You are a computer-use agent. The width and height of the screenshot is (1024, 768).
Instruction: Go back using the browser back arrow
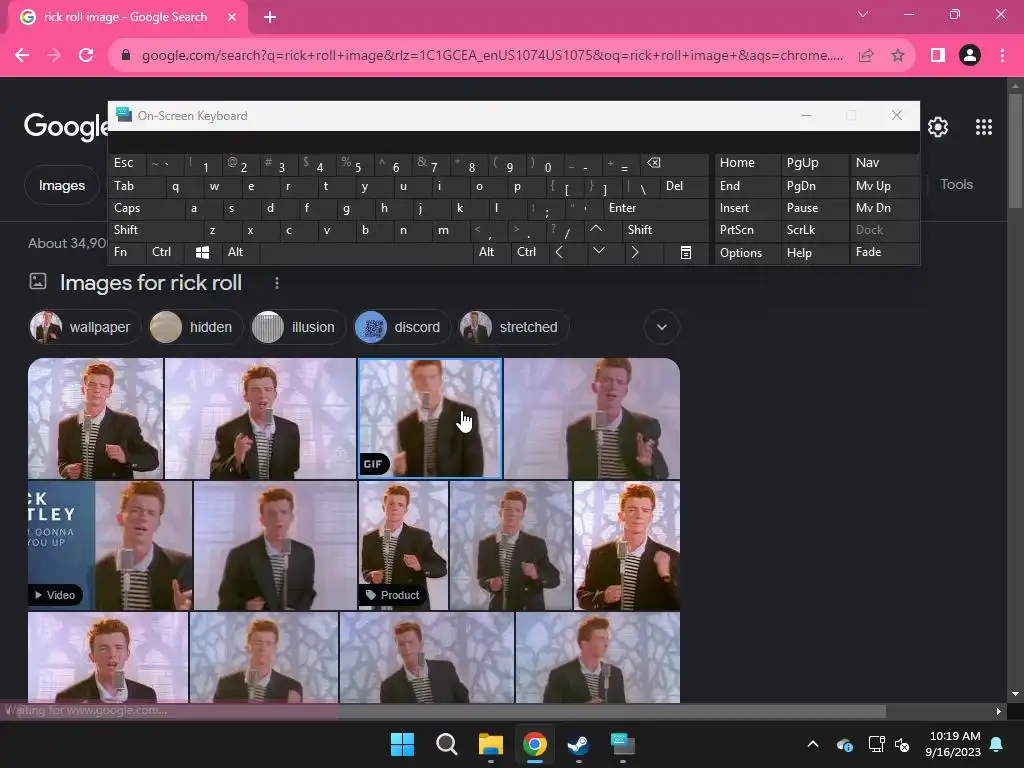coord(22,56)
